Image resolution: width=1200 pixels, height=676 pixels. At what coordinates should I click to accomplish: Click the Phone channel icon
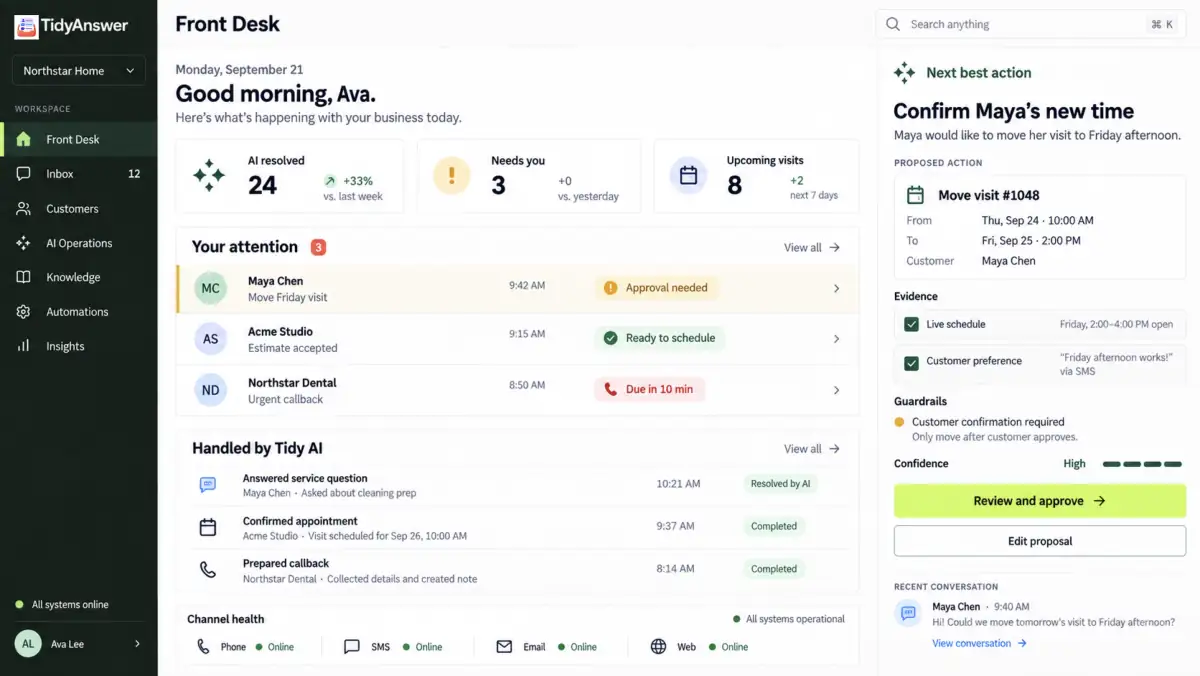click(x=203, y=647)
